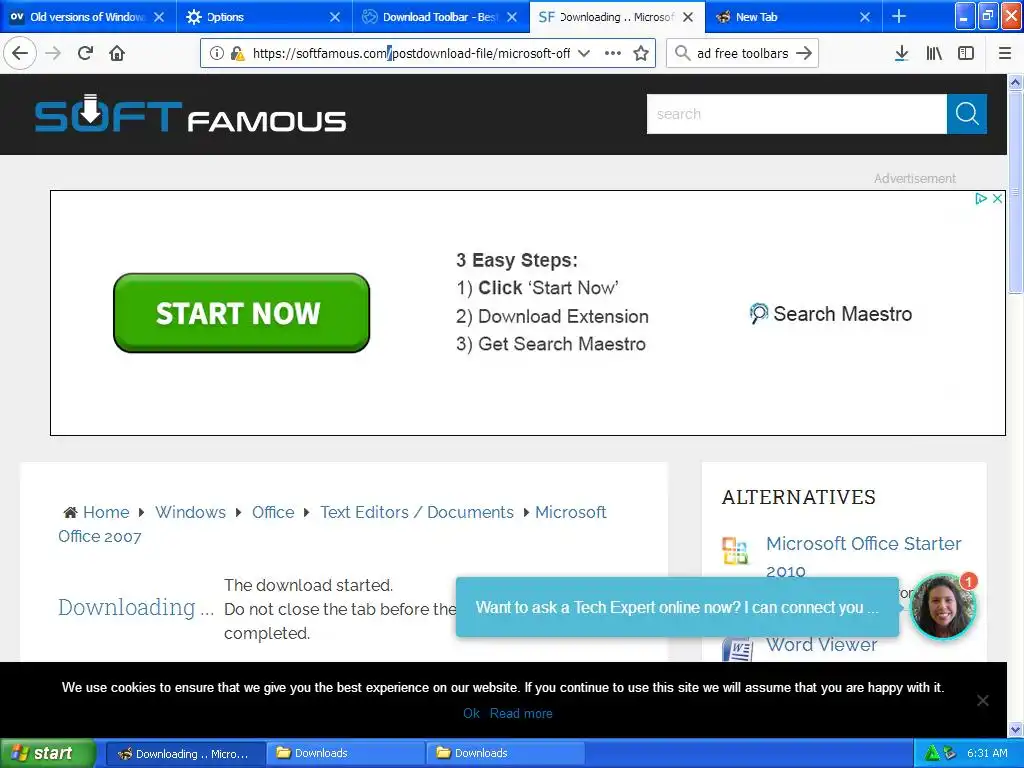
Task: Open AdChoices triangle icon on the ad
Action: point(981,199)
